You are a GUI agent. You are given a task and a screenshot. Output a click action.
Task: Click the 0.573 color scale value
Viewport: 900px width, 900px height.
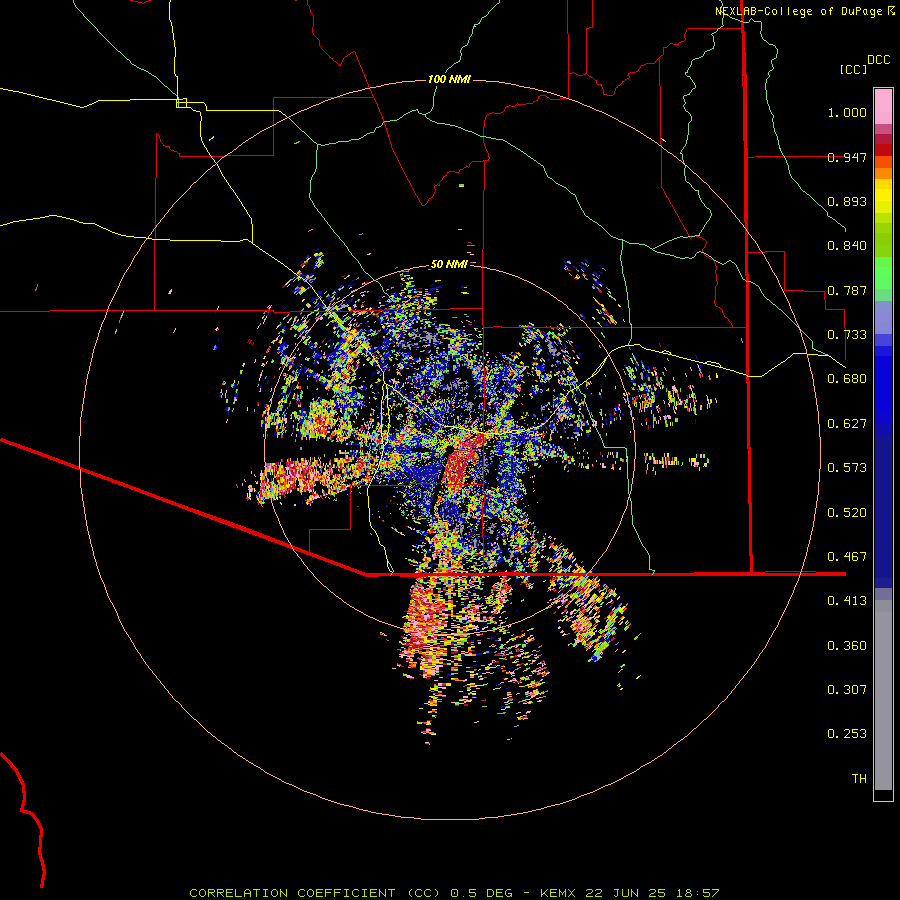847,468
